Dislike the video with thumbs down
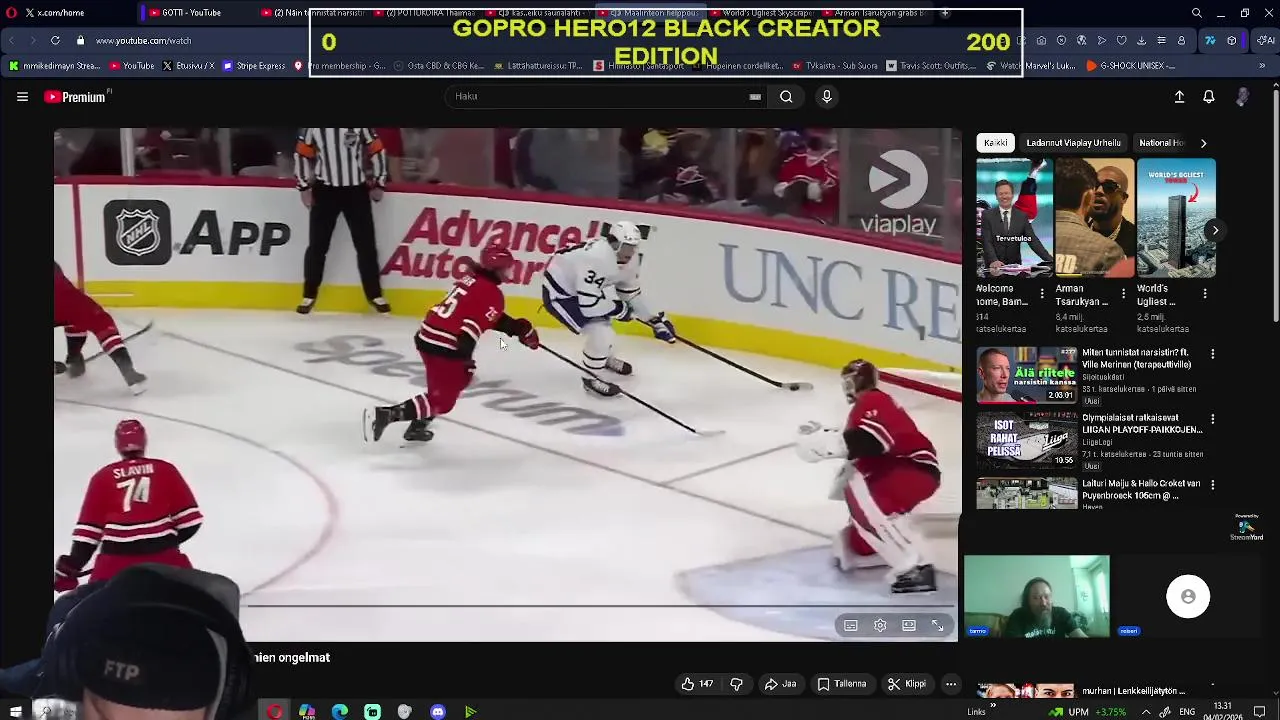Viewport: 1280px width, 720px height. [736, 684]
